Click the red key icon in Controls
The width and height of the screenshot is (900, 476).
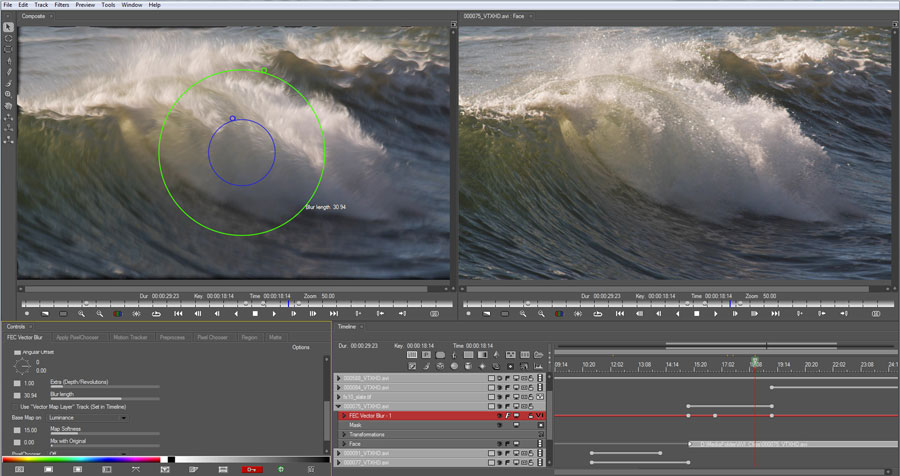[x=251, y=470]
